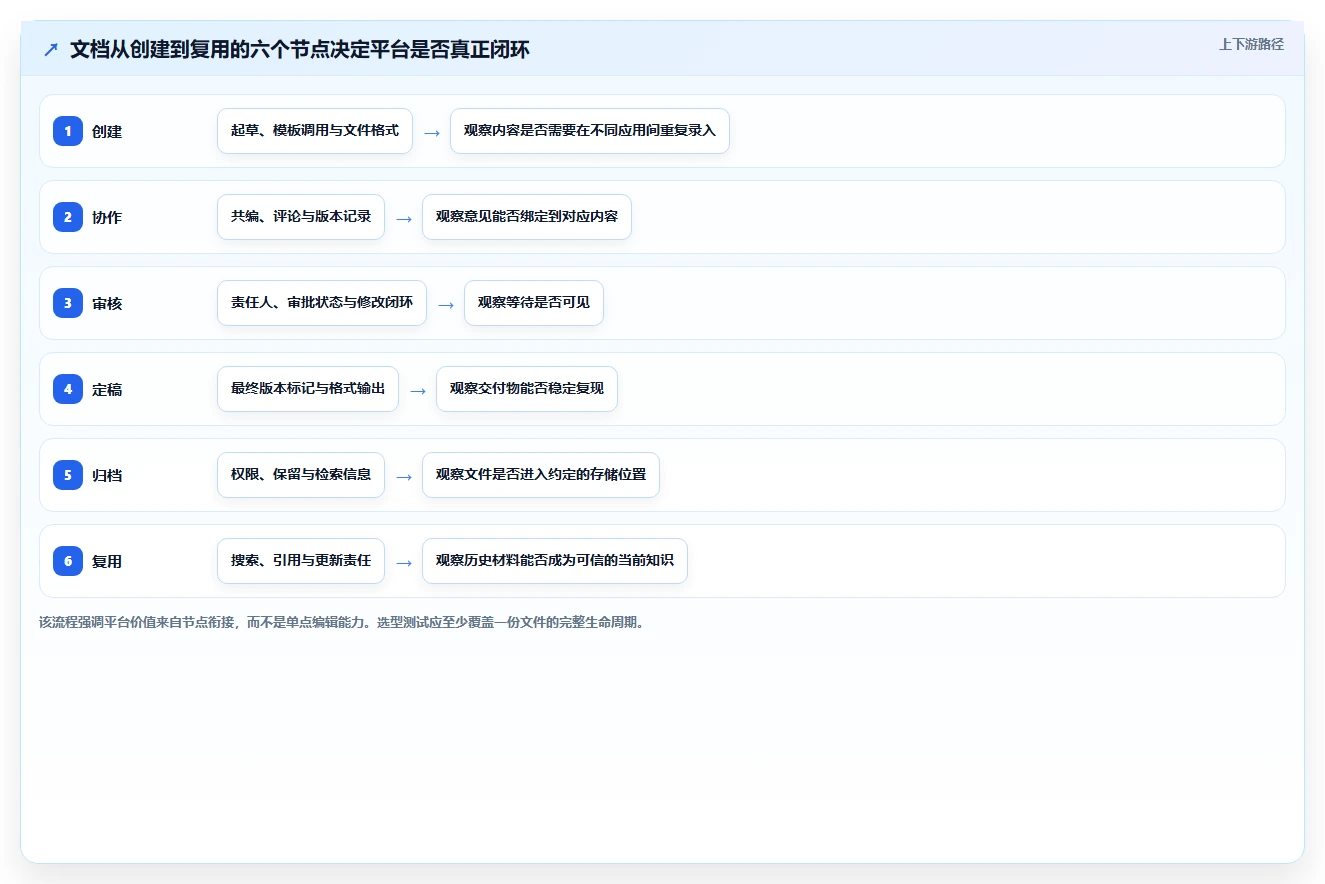Viewport: 1325px width, 884px height.
Task: Select the 搜索、引用与更新责任 chip
Action: pyautogui.click(x=301, y=561)
